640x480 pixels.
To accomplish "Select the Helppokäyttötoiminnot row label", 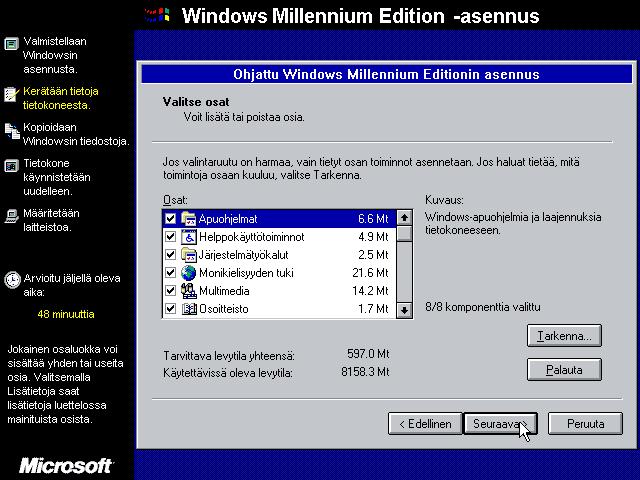I will [x=251, y=237].
